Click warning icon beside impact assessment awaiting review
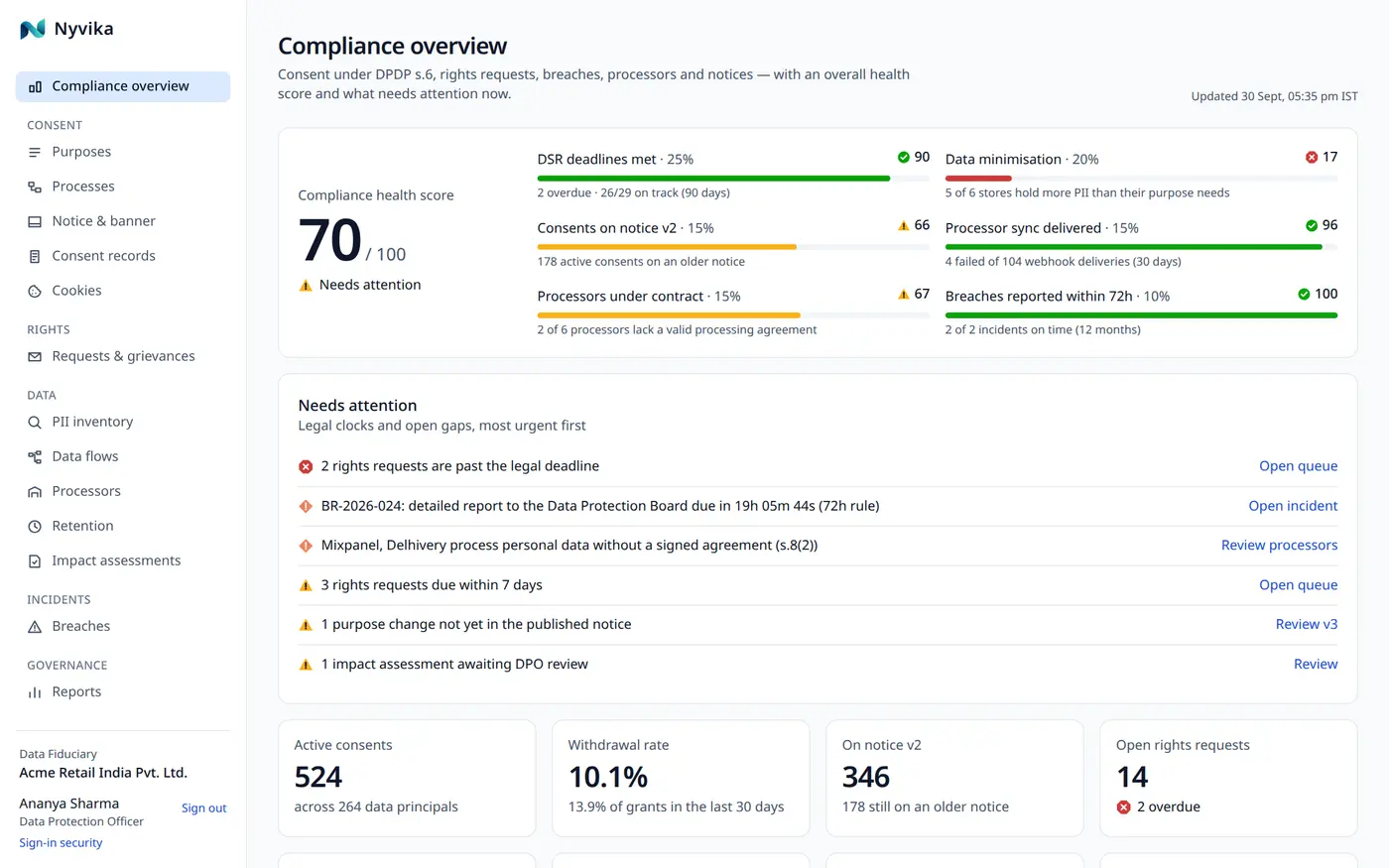The image size is (1389, 868). tap(306, 665)
